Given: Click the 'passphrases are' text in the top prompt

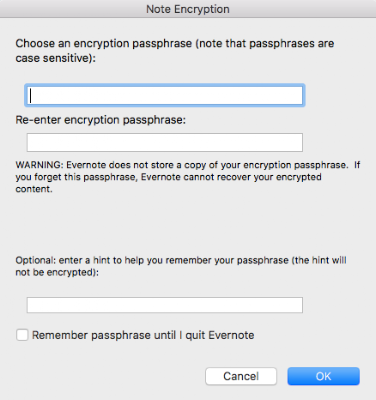Looking at the screenshot, I should coord(292,44).
